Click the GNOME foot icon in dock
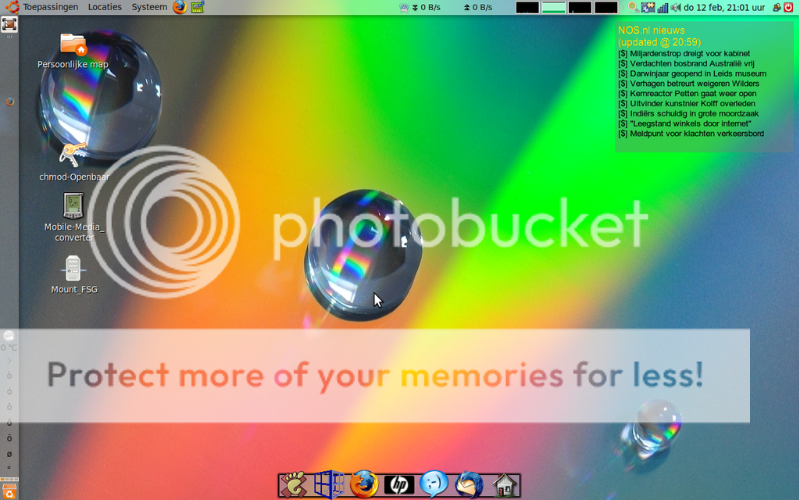This screenshot has height=500, width=799. point(294,485)
